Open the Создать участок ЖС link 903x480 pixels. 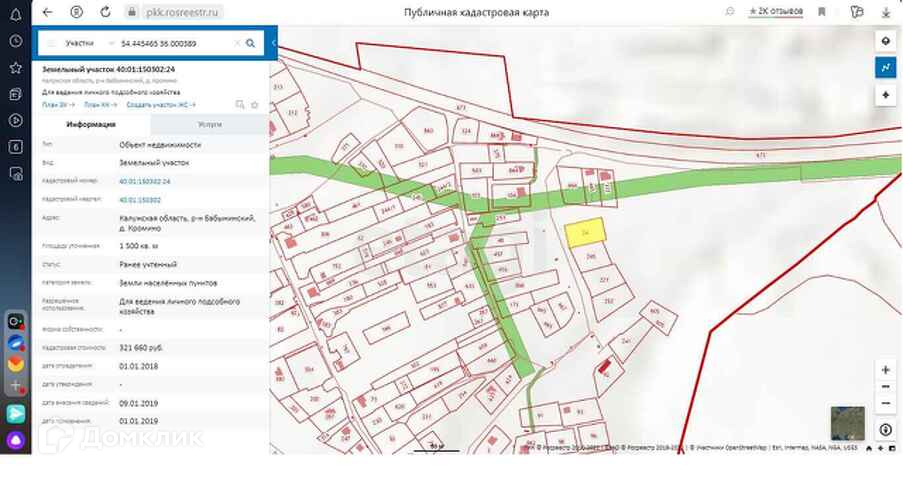(x=161, y=105)
